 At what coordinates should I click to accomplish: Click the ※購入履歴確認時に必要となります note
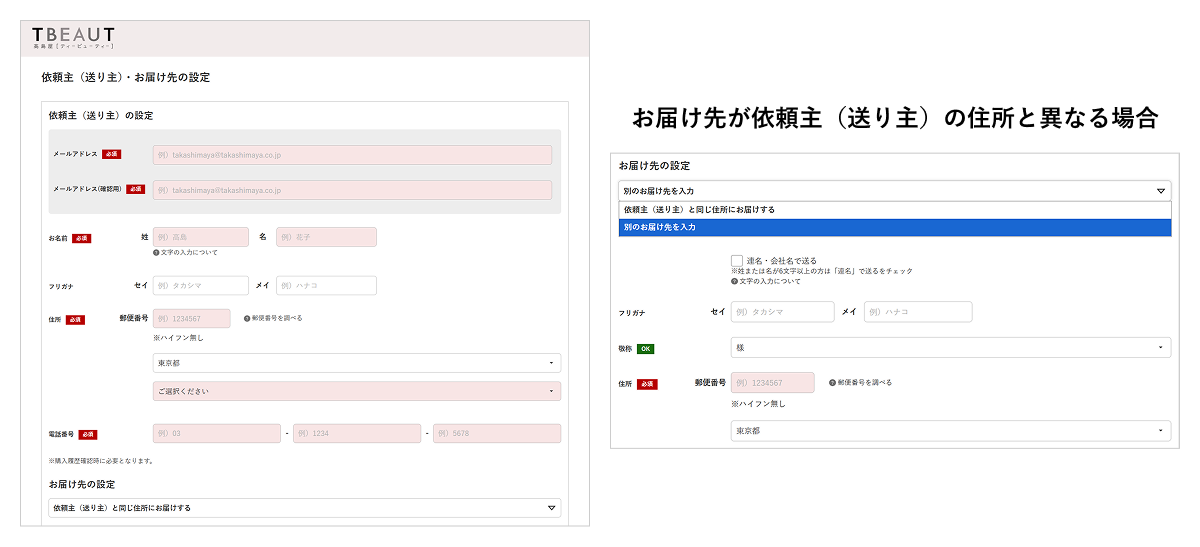100,461
